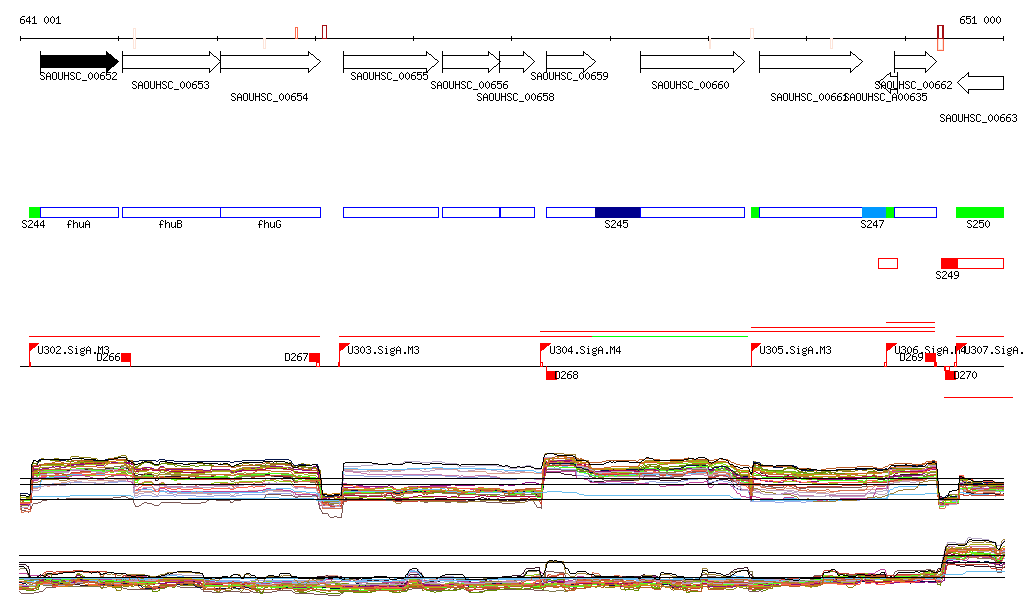The width and height of the screenshot is (1024, 611).
Task: Select the fhuA blue outlined box
Action: [80, 212]
